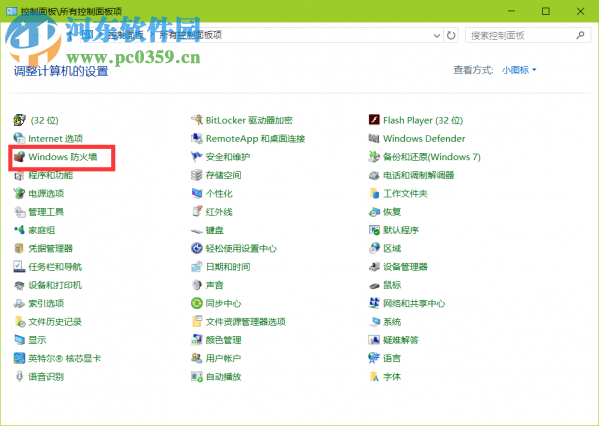Expand the address bar history dropdown arrow
The height and width of the screenshot is (426, 599).
tap(437, 36)
